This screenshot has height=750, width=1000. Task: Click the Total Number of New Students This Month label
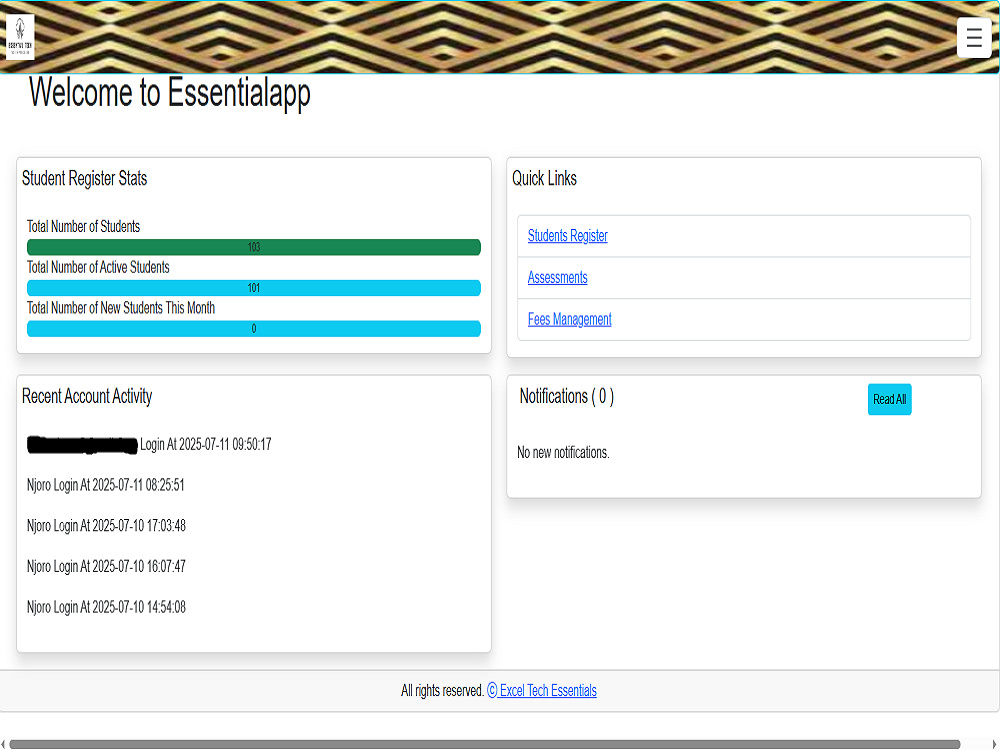(121, 309)
